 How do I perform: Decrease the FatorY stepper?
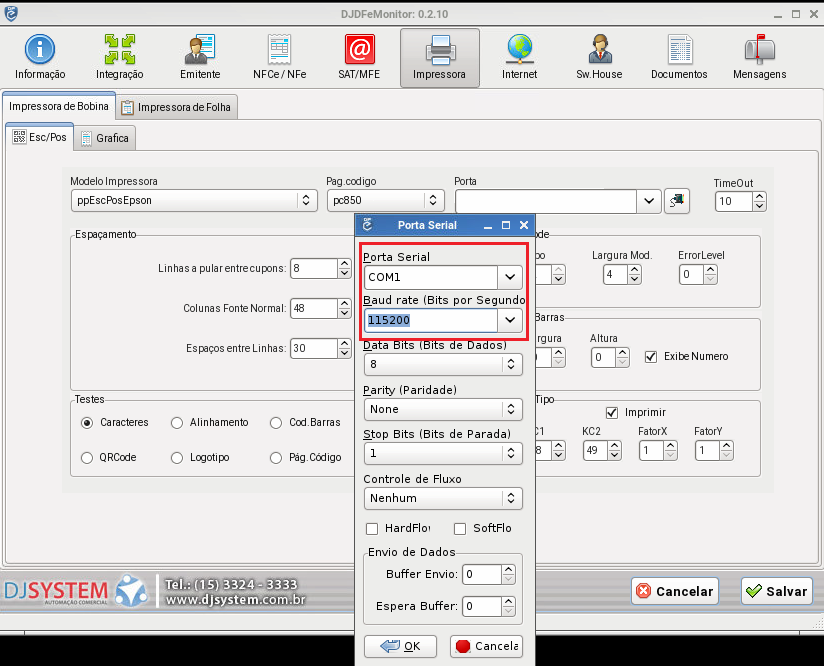tap(727, 455)
